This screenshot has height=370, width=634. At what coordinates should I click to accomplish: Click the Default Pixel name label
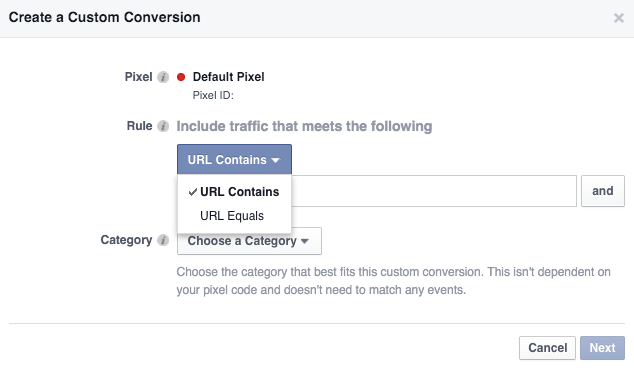tap(228, 77)
